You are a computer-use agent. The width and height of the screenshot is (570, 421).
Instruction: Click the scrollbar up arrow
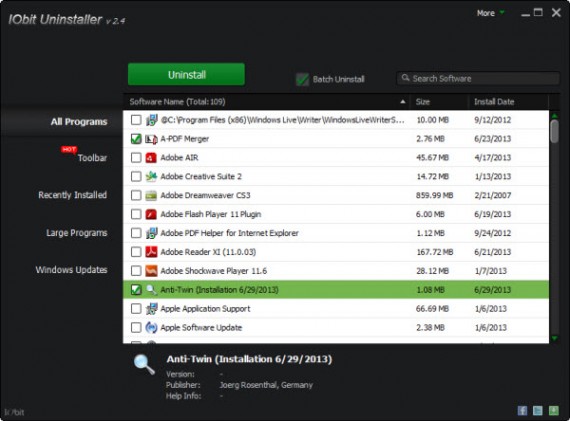(554, 116)
